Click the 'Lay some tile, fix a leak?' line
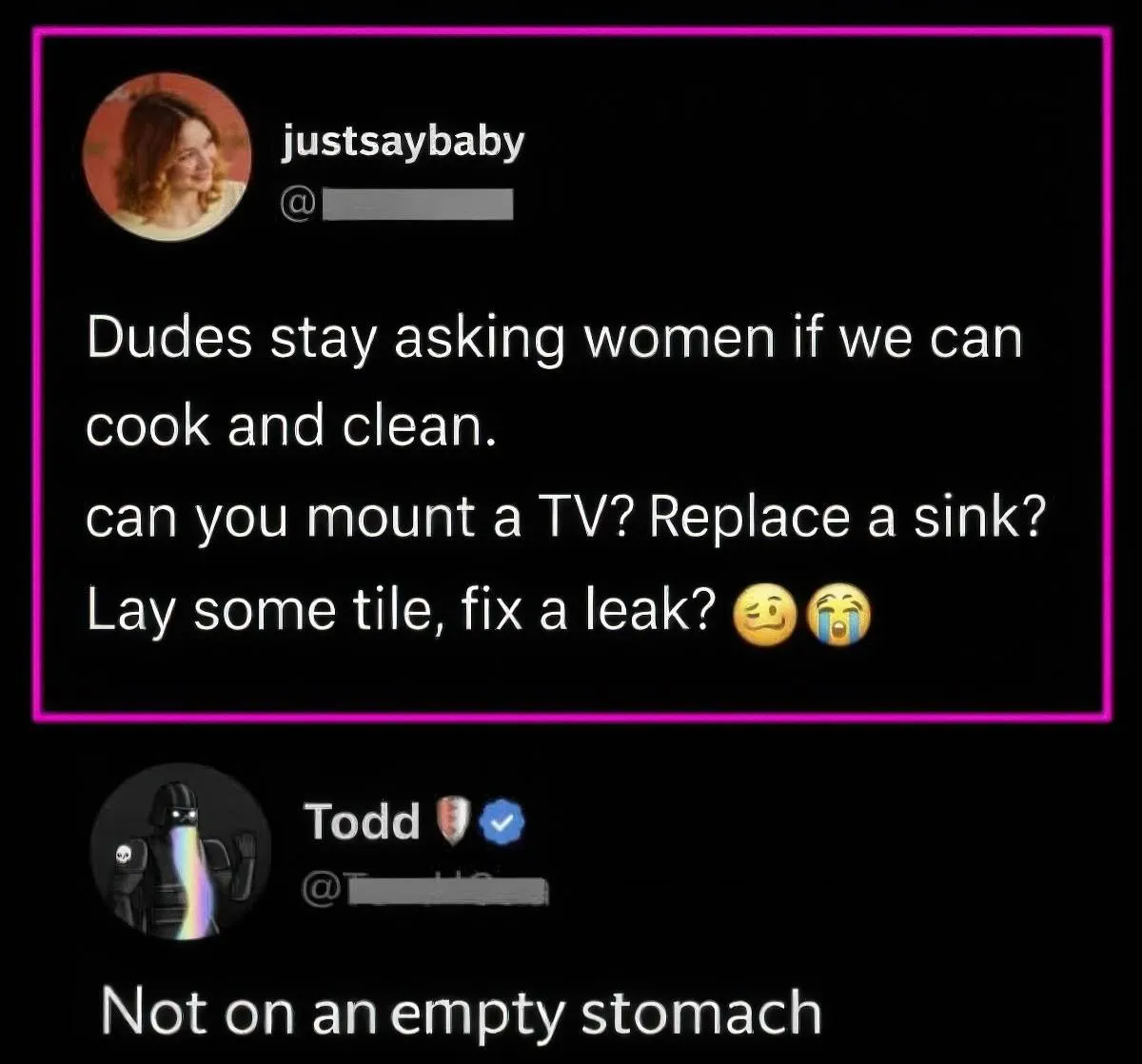 coord(401,610)
